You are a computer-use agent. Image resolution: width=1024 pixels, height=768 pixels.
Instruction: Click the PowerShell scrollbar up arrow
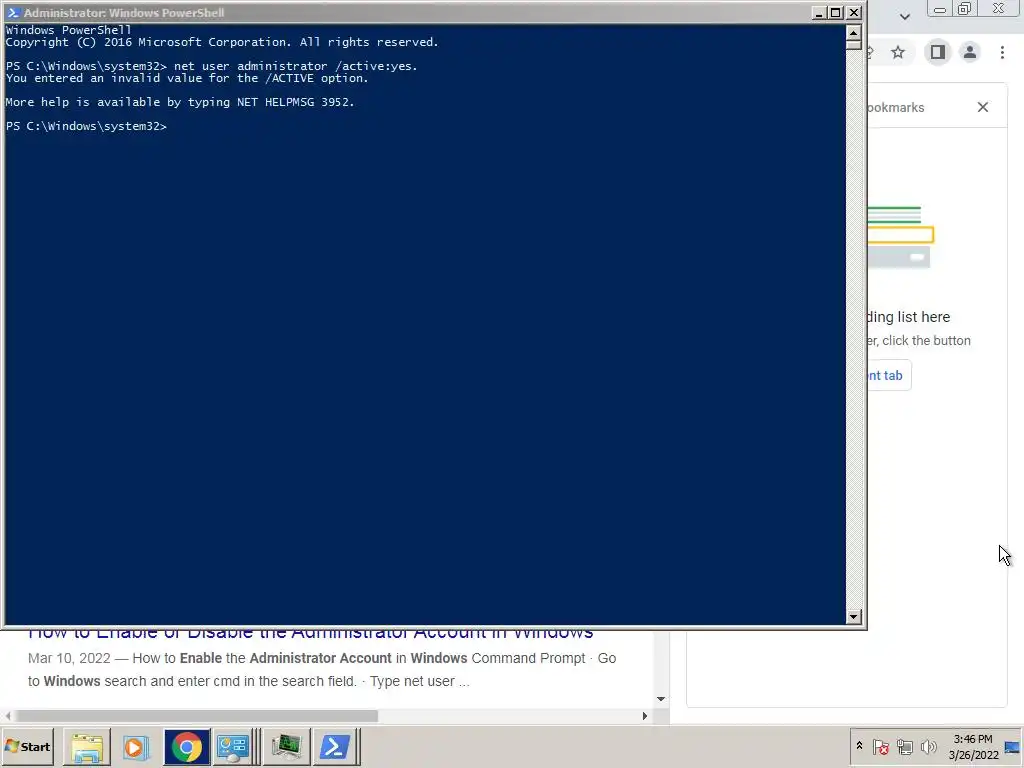(x=854, y=31)
